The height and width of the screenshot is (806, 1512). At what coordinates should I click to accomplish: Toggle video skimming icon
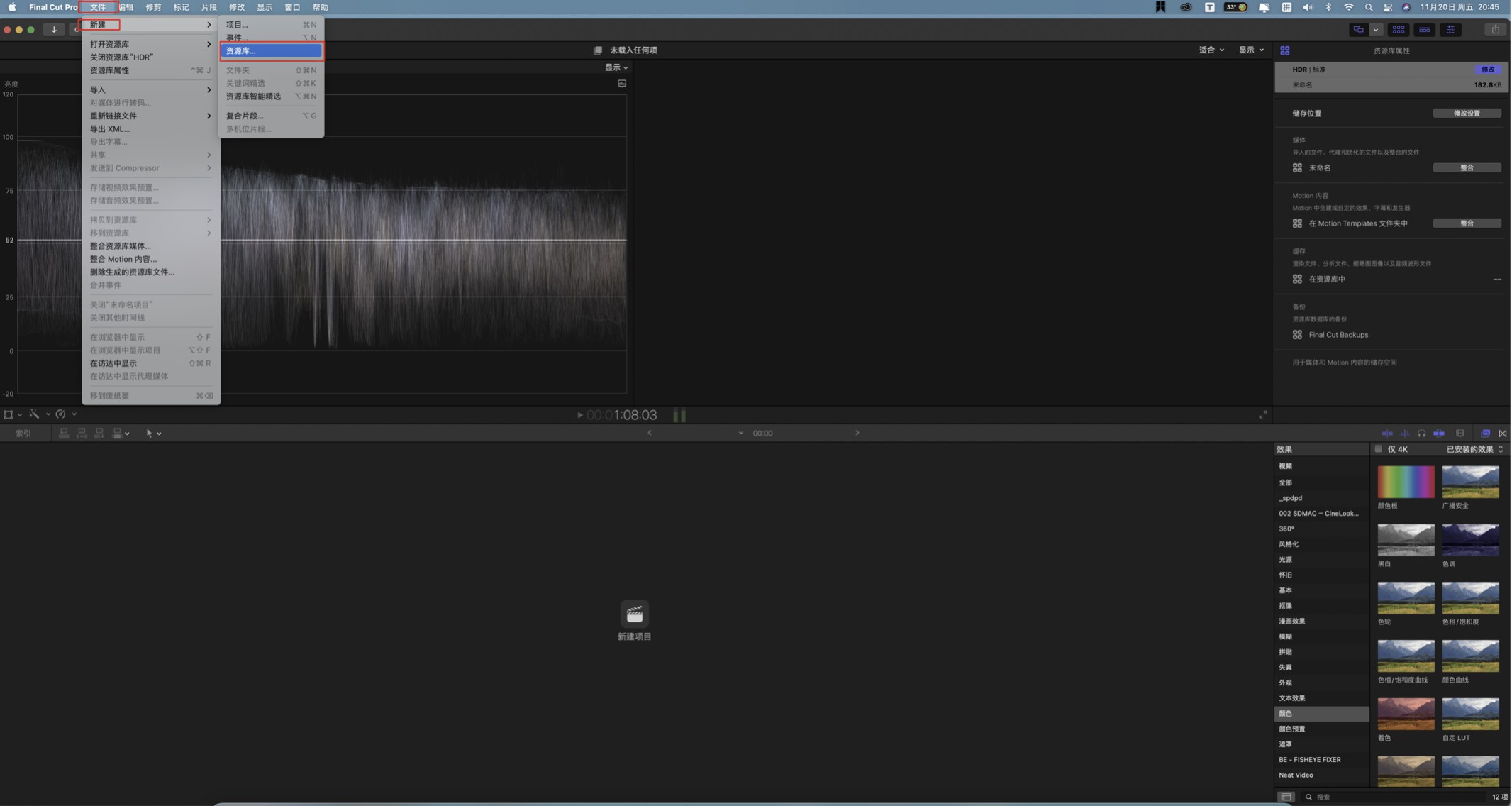point(1387,434)
